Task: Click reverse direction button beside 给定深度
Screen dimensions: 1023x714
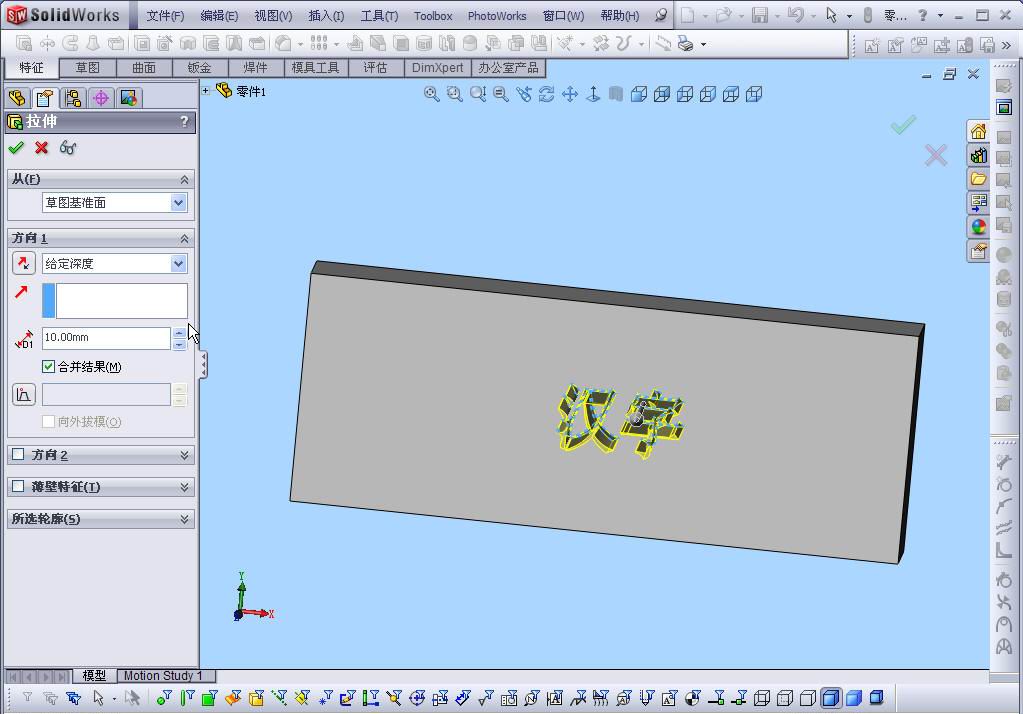Action: pyautogui.click(x=23, y=263)
